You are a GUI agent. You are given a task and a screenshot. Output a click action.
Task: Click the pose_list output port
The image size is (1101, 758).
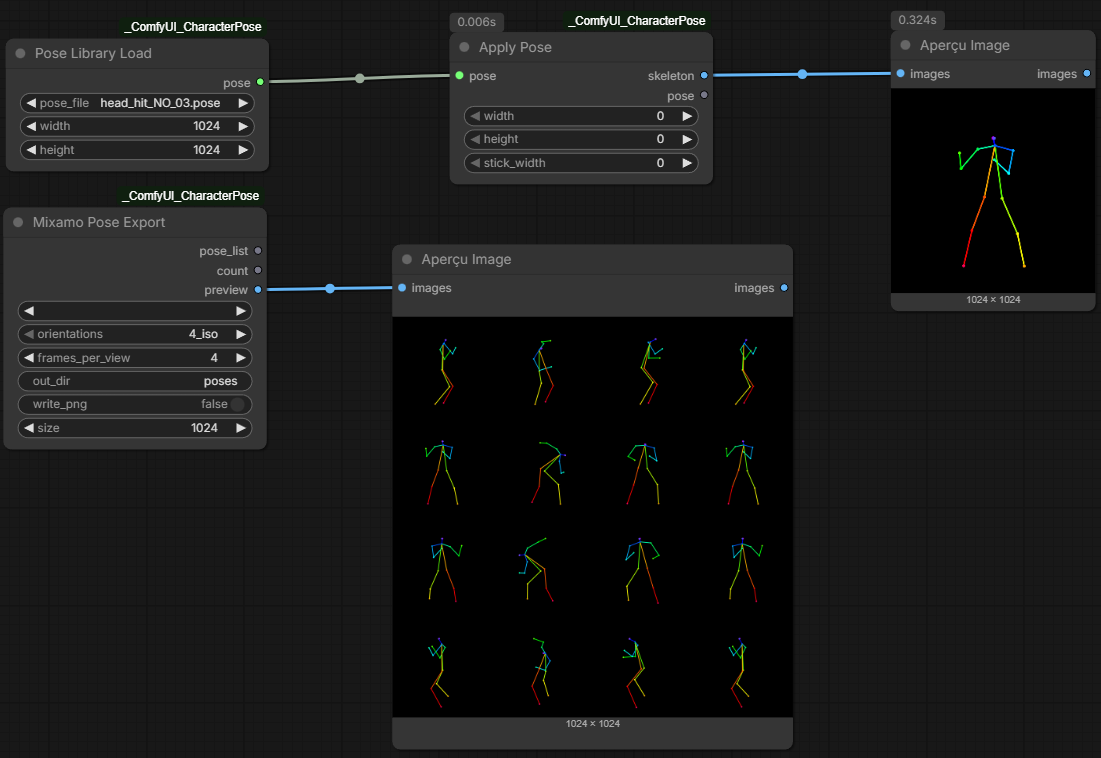point(258,251)
